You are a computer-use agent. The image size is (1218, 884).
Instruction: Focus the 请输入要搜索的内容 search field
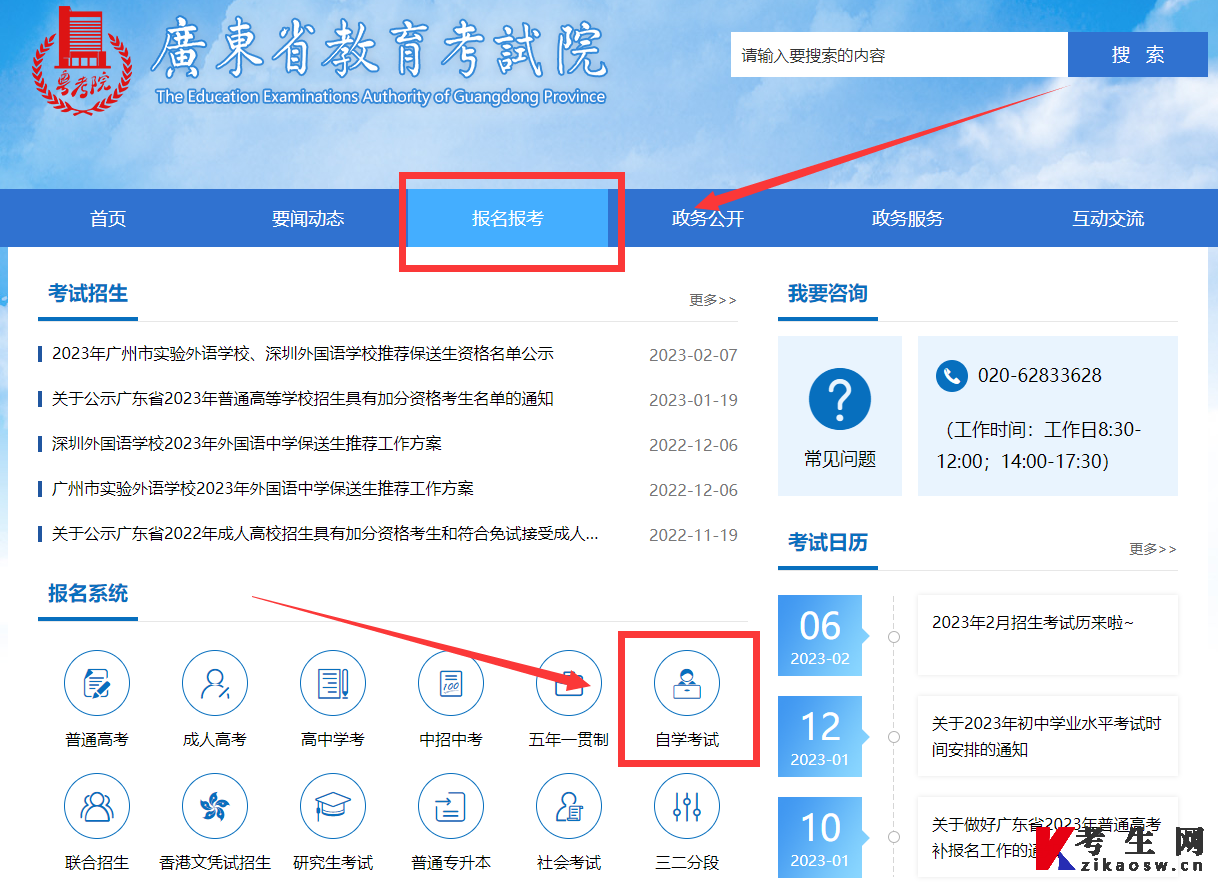tap(899, 55)
